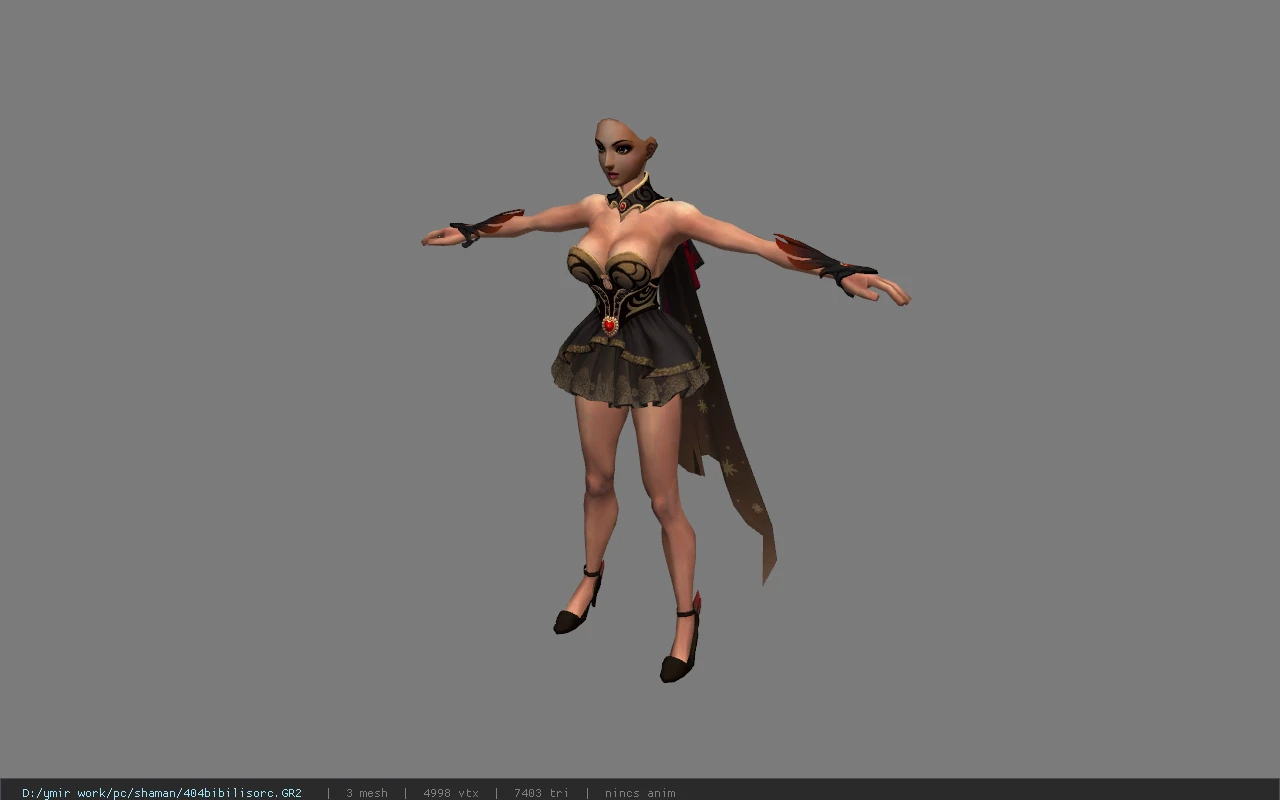Click the file path 404bibilisorc.GR2 in status bar
Image resolution: width=1280 pixels, height=800 pixels.
click(x=162, y=793)
